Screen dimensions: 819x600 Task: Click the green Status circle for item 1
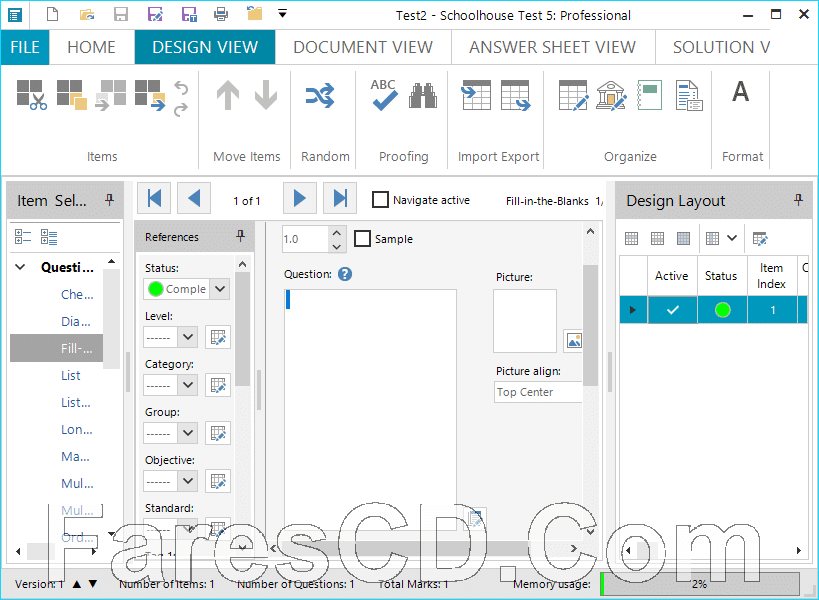[x=722, y=310]
